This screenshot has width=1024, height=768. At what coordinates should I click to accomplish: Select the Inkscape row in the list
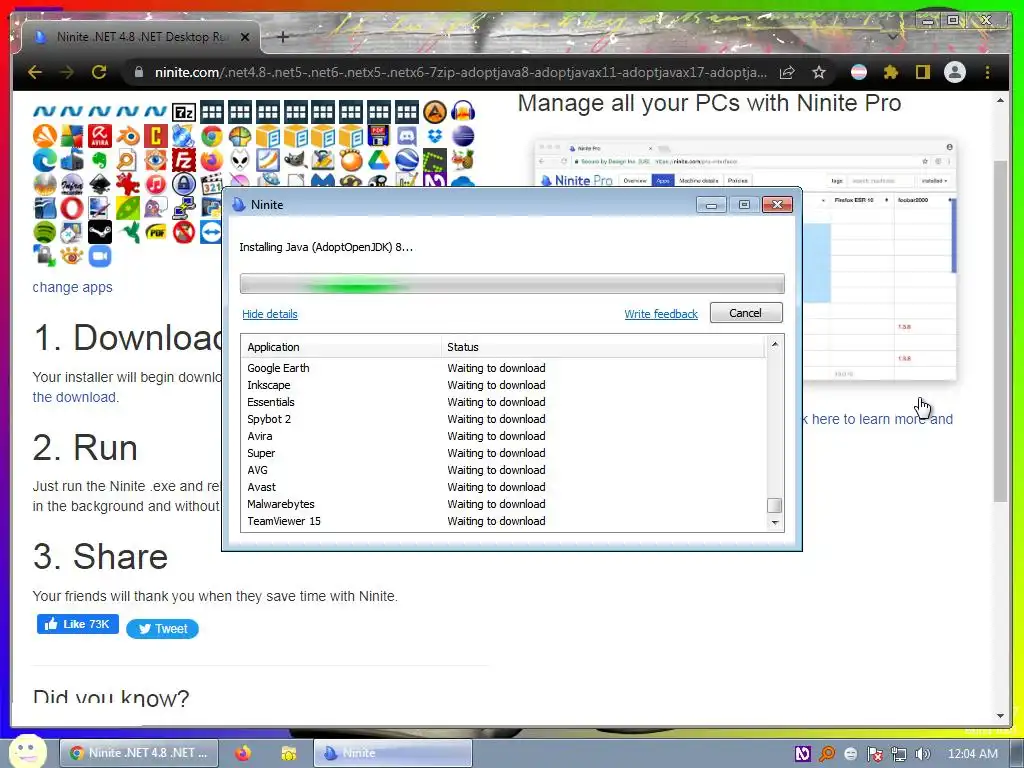tap(503, 385)
